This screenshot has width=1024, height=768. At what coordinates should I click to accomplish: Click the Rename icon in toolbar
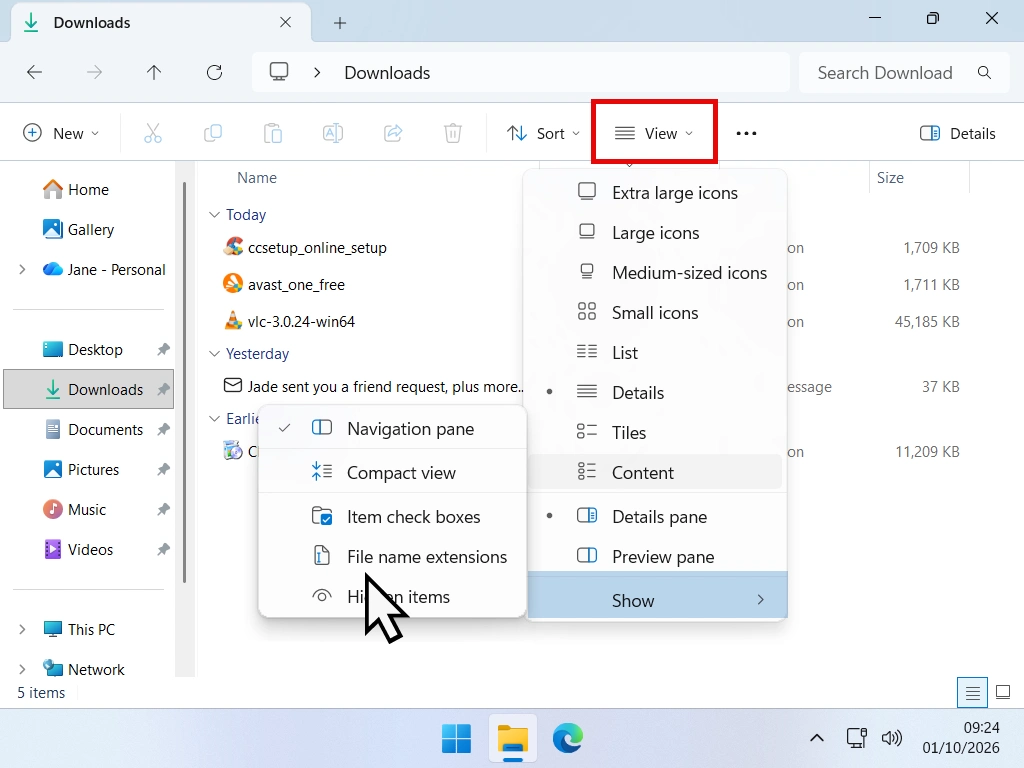pos(333,133)
